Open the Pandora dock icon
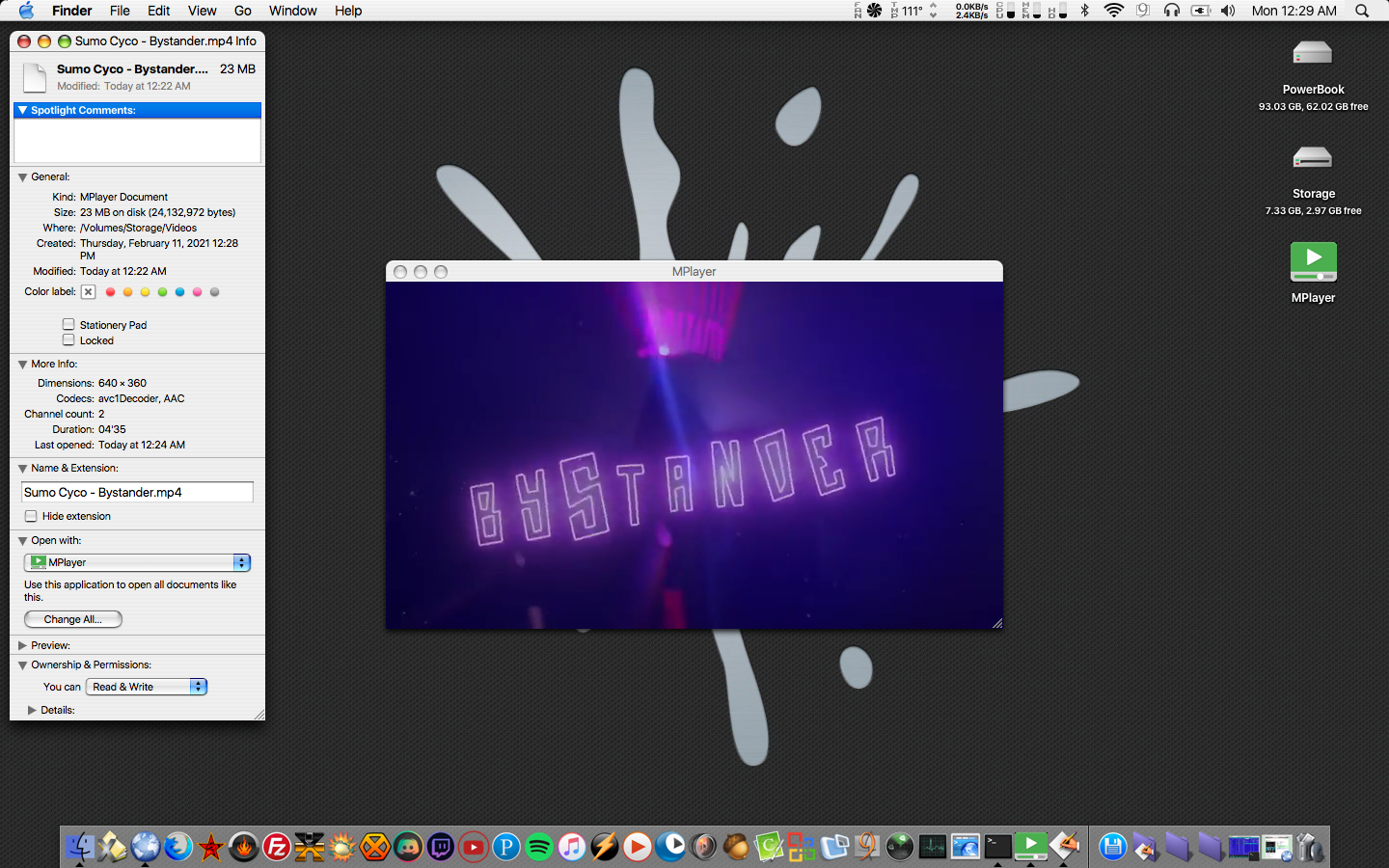 [x=506, y=847]
